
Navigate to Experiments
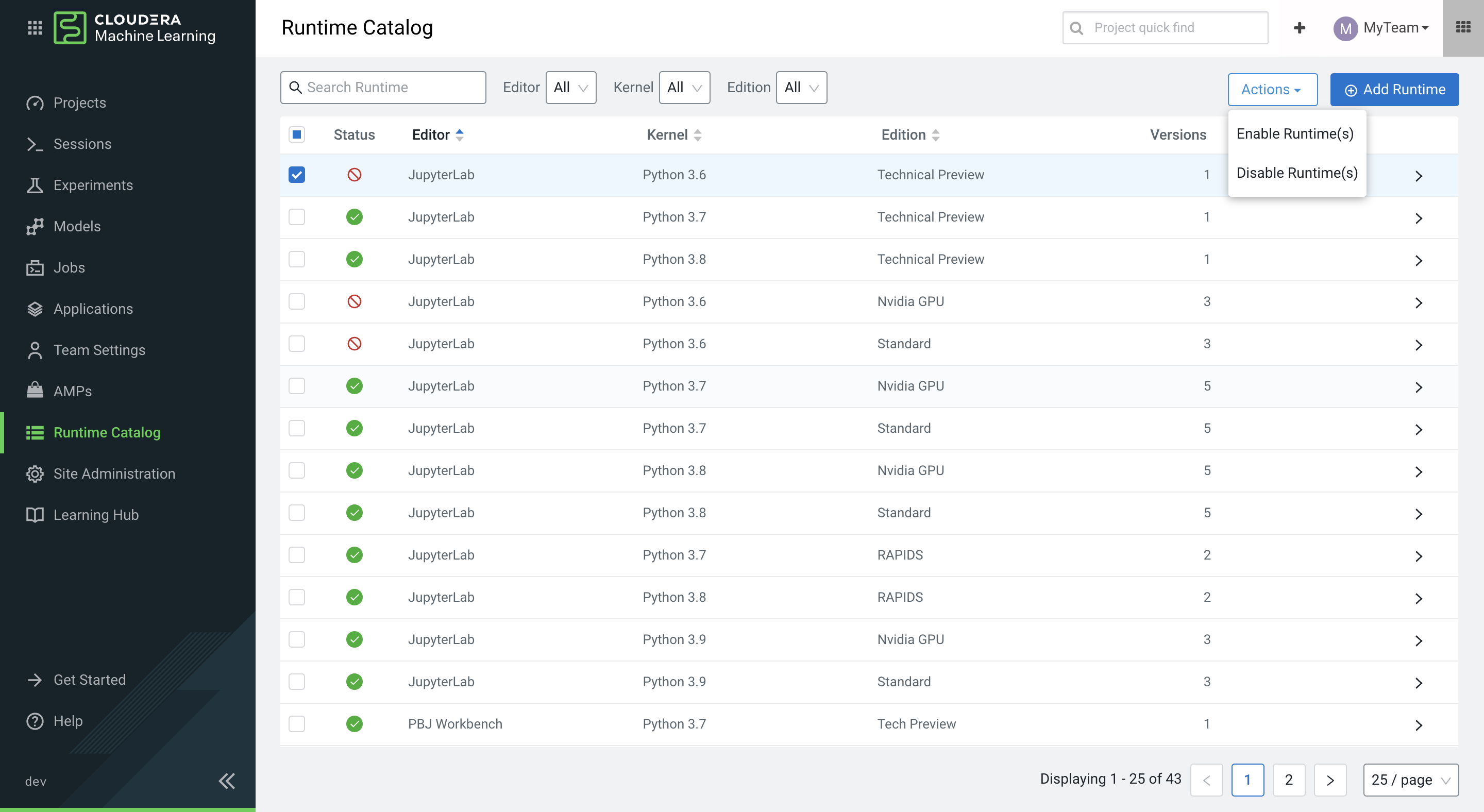click(x=93, y=185)
